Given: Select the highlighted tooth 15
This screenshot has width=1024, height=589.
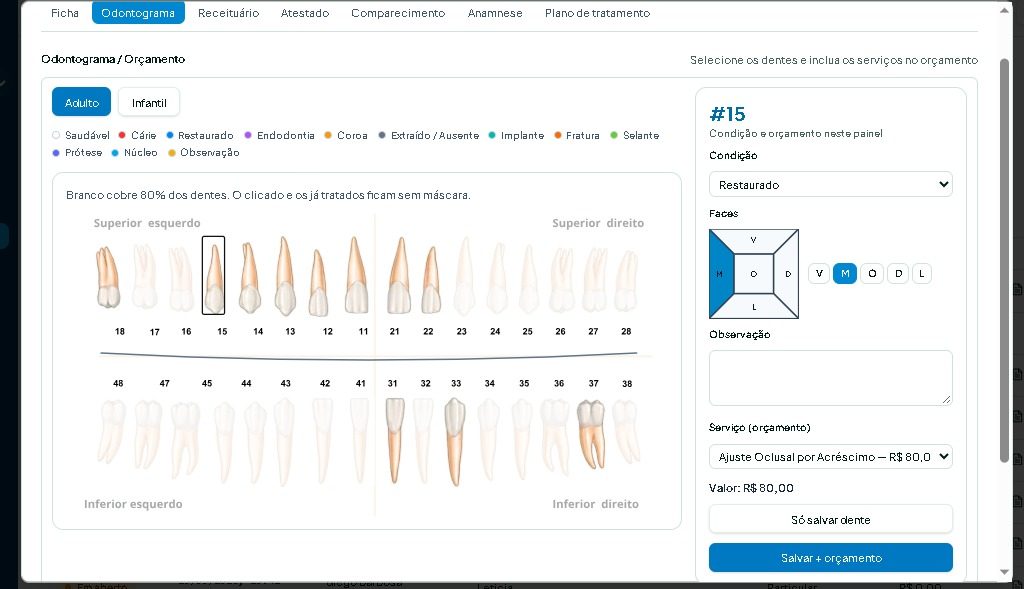Looking at the screenshot, I should (214, 276).
